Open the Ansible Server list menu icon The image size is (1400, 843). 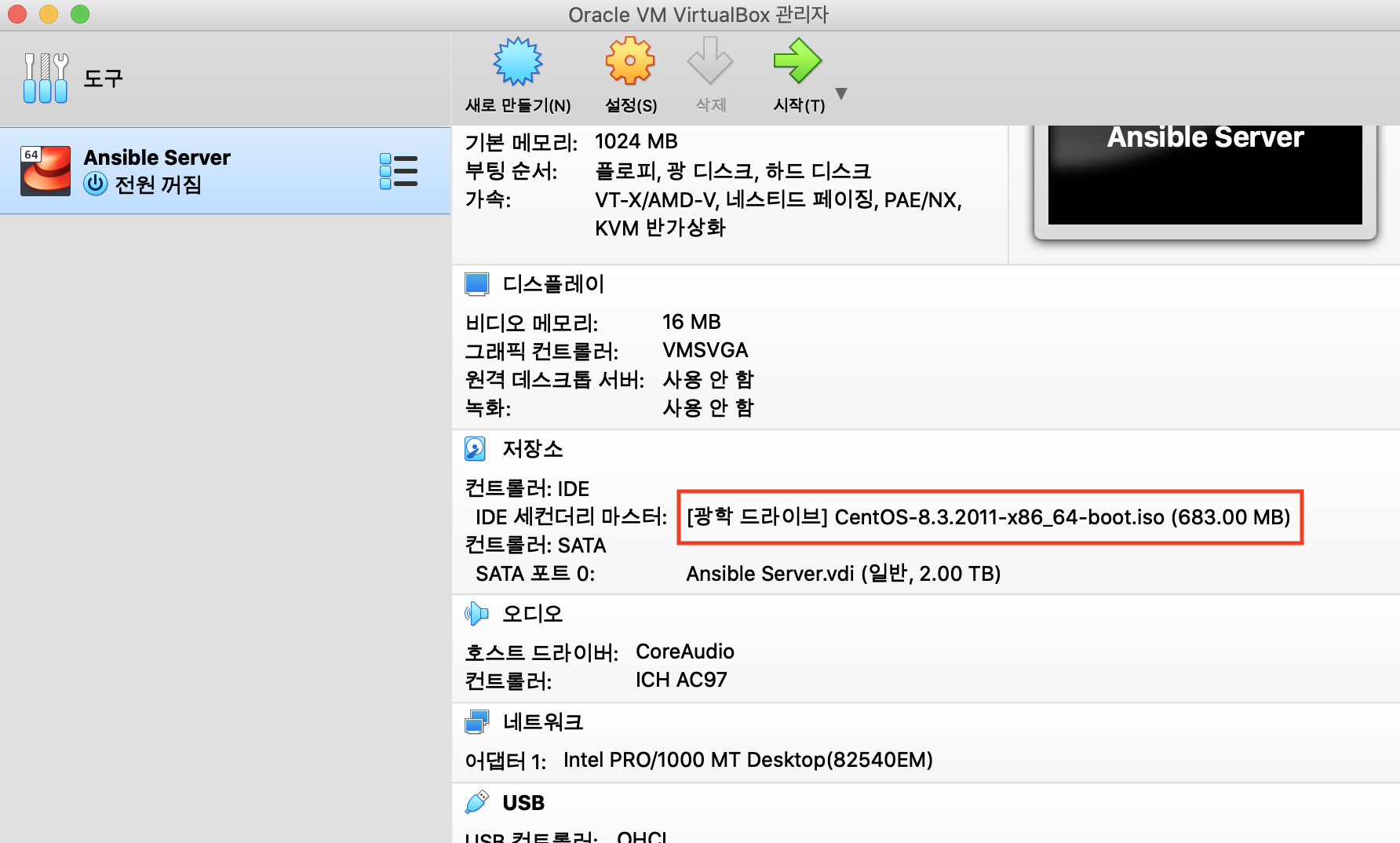[399, 171]
